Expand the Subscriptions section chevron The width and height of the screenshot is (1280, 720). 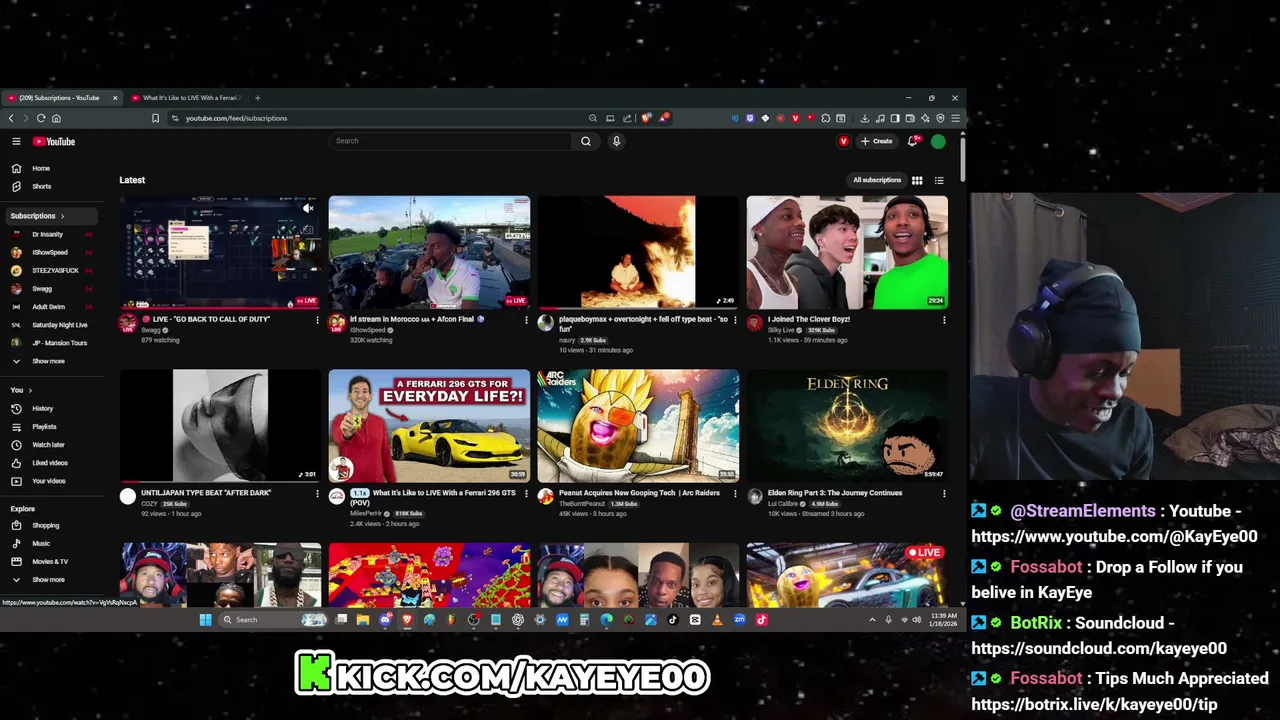point(62,216)
